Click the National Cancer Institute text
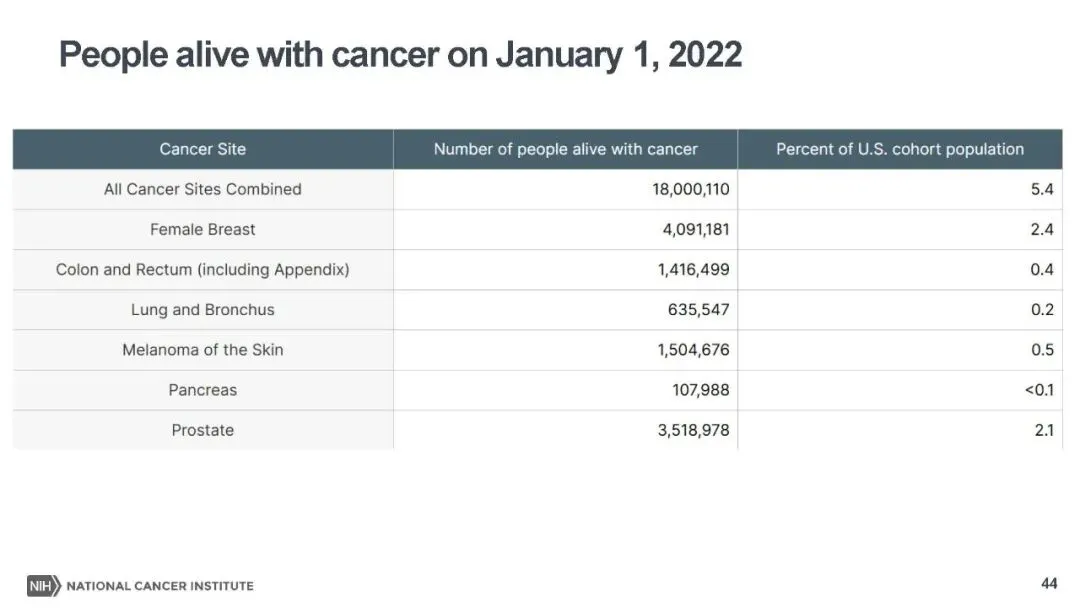Image resolution: width=1080 pixels, height=608 pixels. (160, 585)
